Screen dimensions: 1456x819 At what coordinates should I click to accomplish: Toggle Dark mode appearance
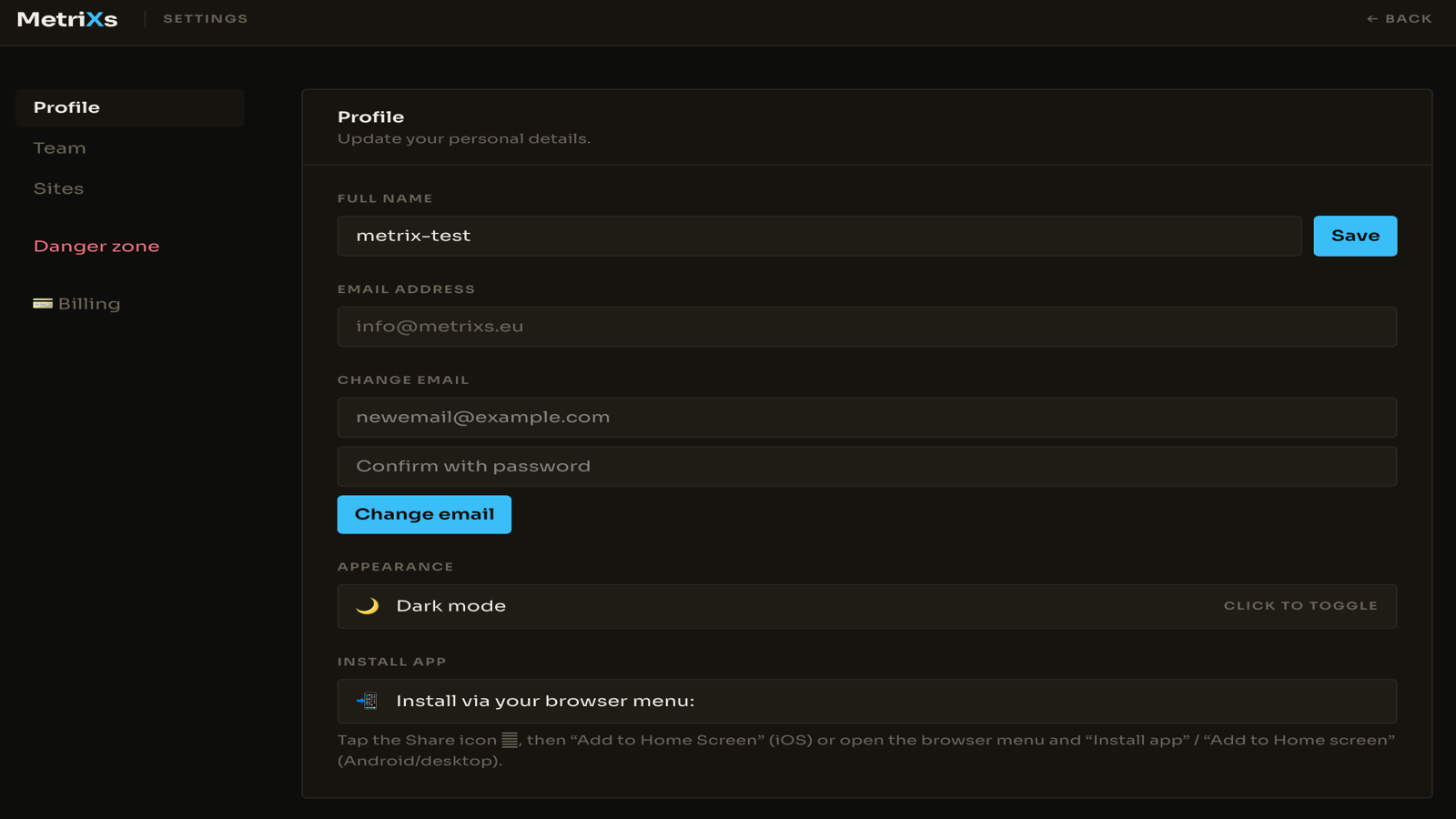[x=866, y=606]
